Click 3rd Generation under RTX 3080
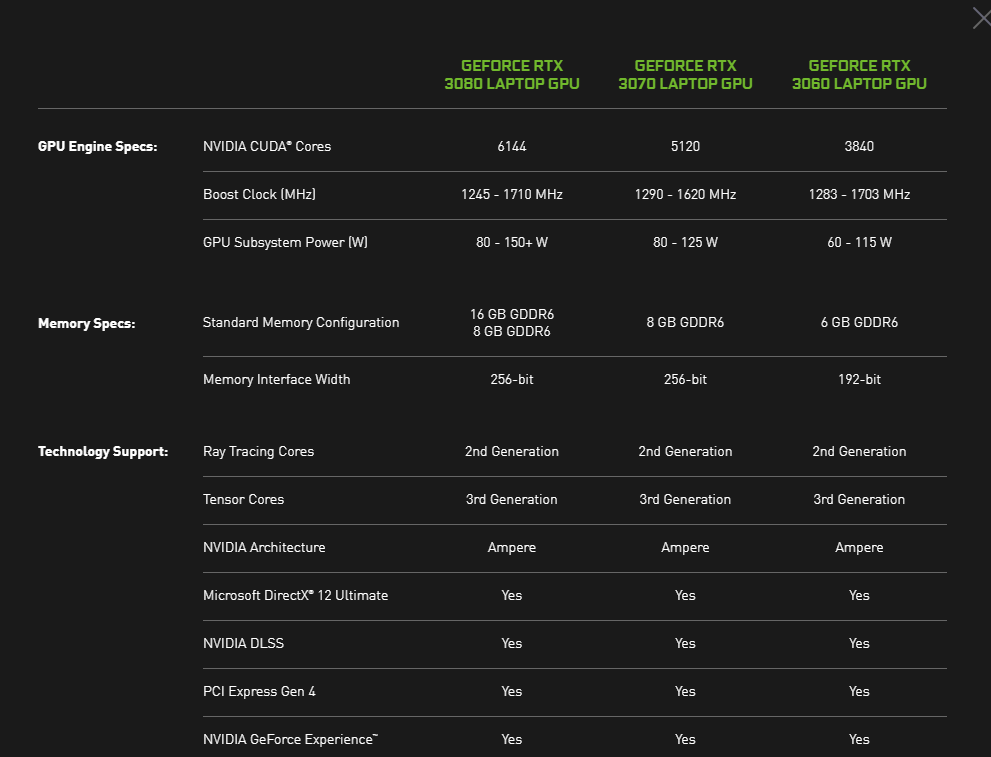 tap(512, 499)
